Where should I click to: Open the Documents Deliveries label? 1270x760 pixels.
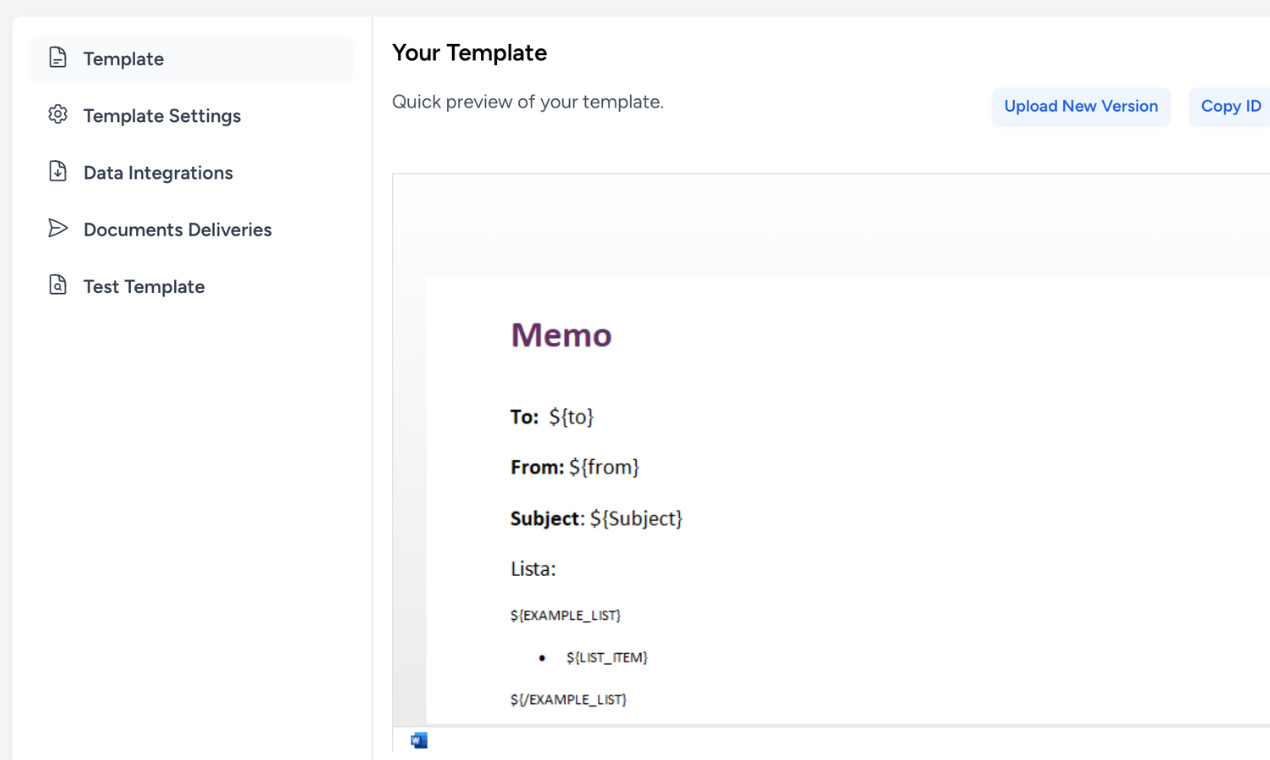pyautogui.click(x=177, y=230)
